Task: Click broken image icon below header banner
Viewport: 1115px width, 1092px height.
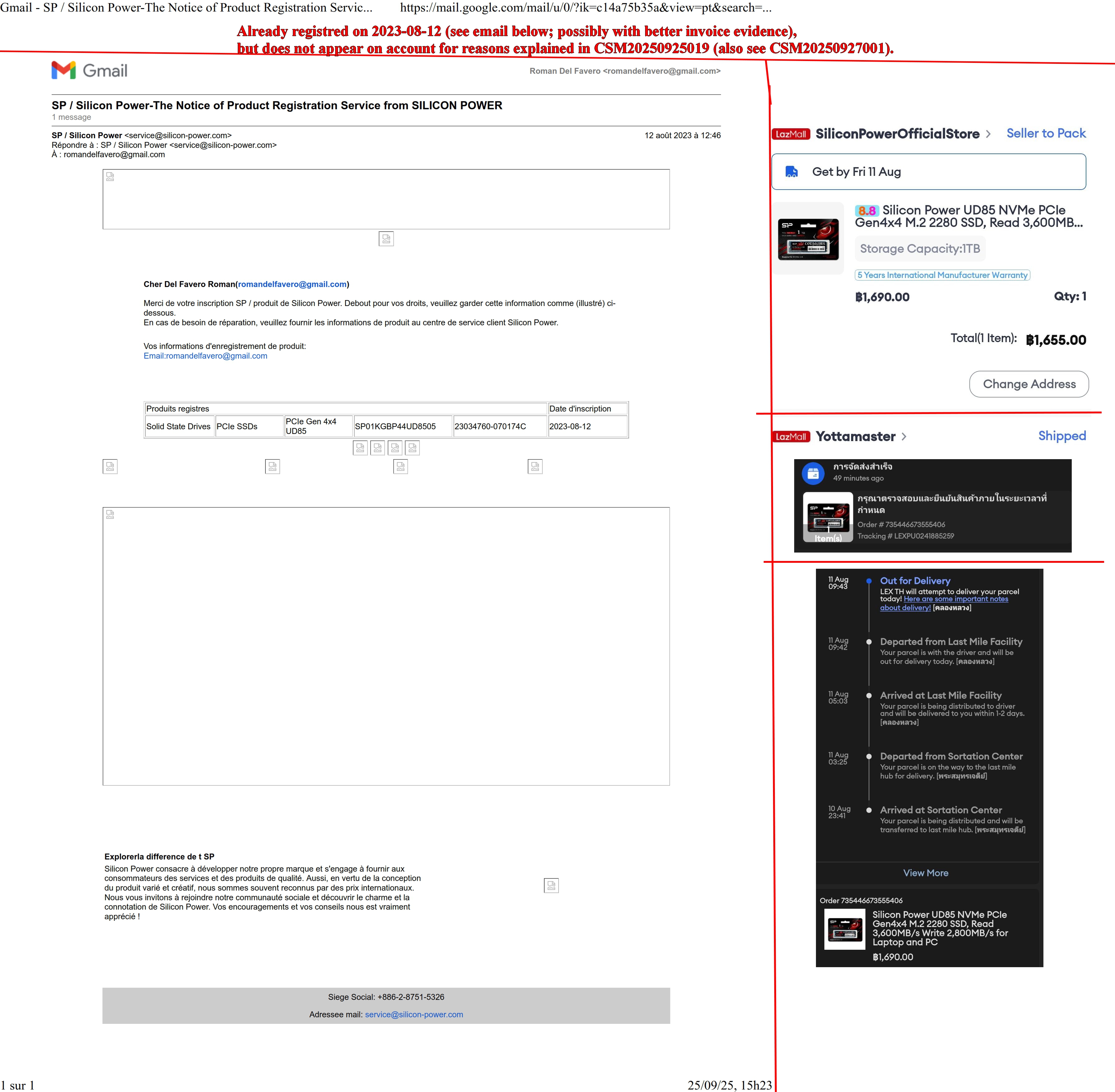Action: coord(386,238)
